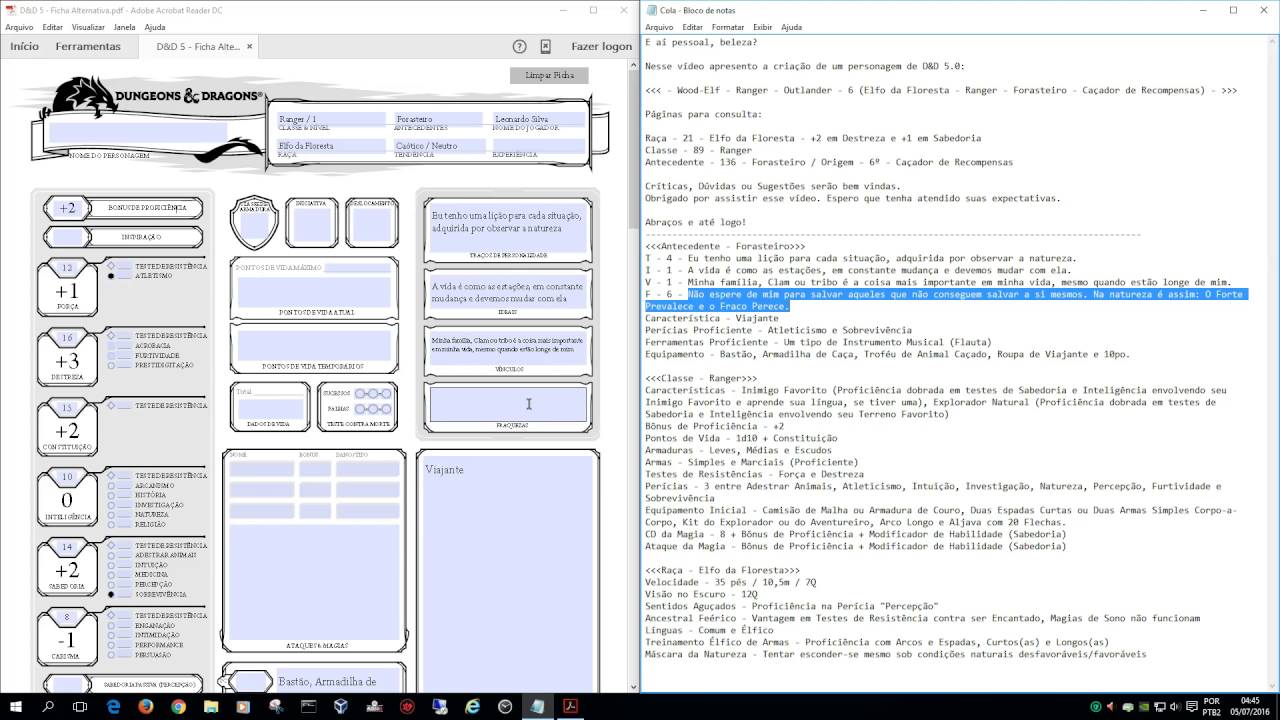The height and width of the screenshot is (720, 1280).
Task: Open Task View on the taskbar
Action: click(80, 706)
